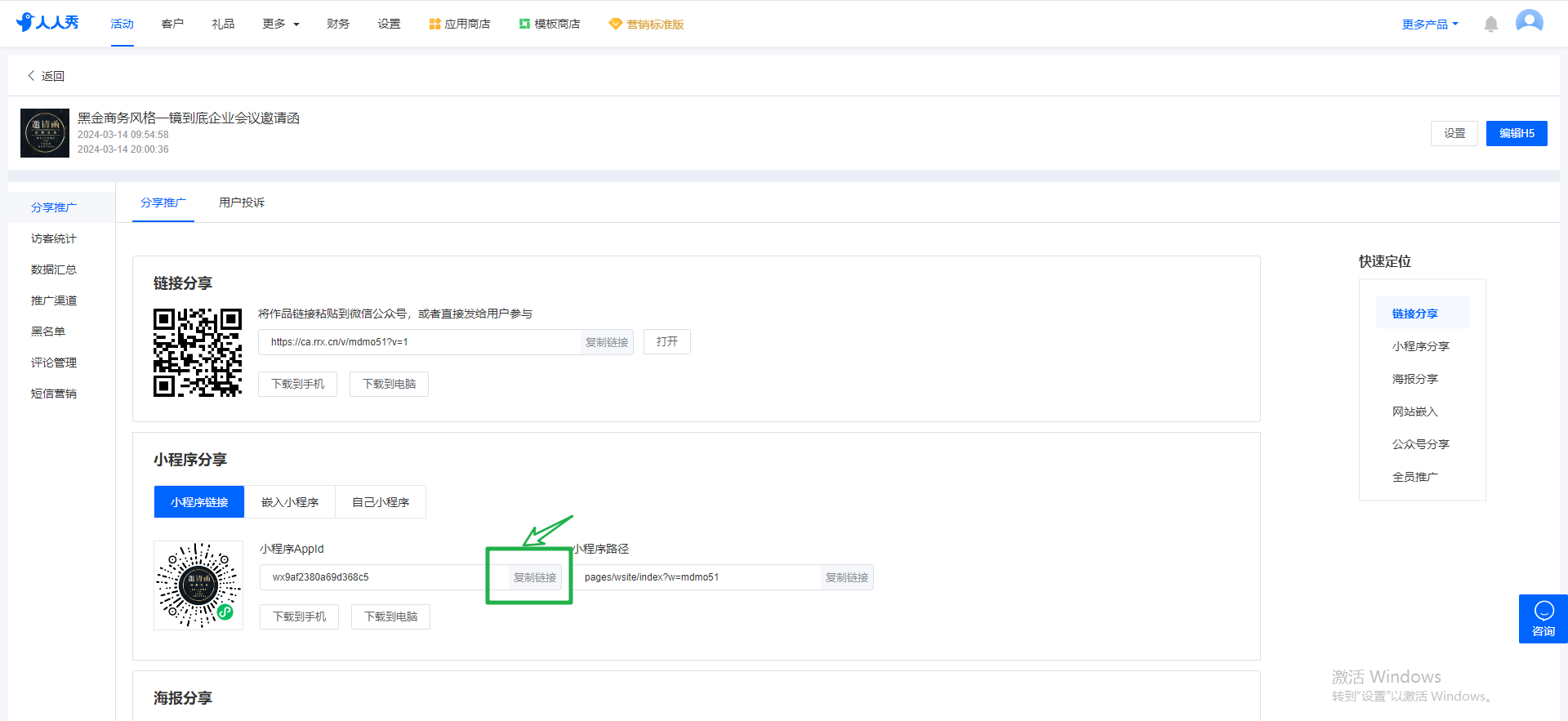The height and width of the screenshot is (721, 1568).
Task: Click the link share QR code
Action: [198, 353]
